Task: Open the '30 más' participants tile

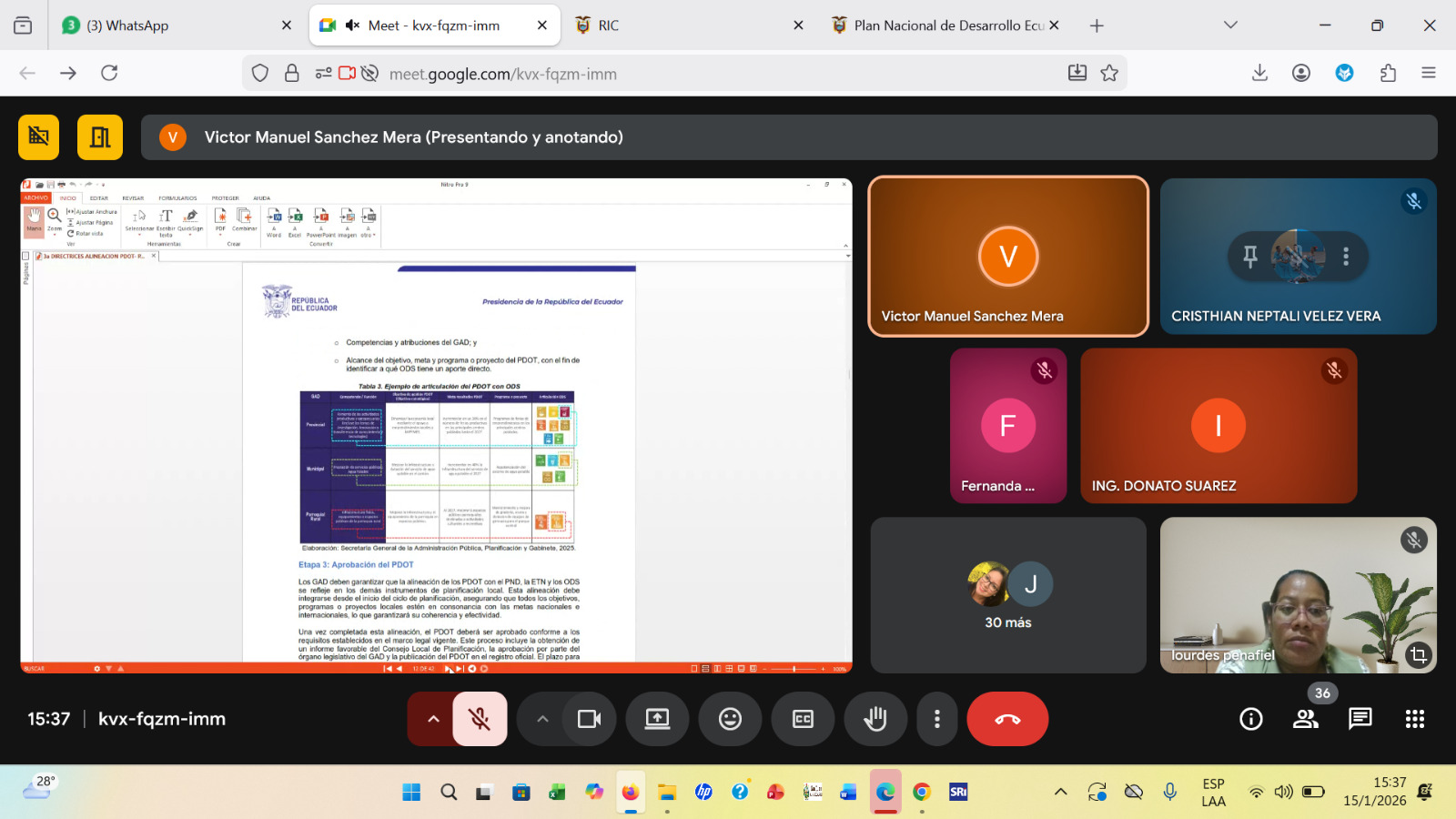Action: click(x=1008, y=595)
